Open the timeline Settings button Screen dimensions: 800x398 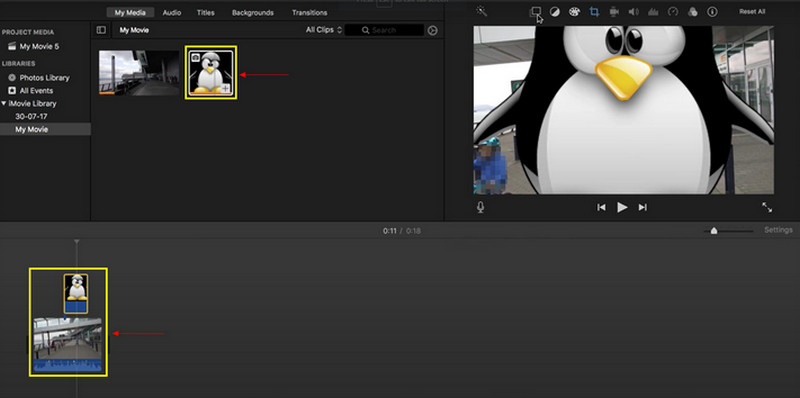pyautogui.click(x=778, y=230)
